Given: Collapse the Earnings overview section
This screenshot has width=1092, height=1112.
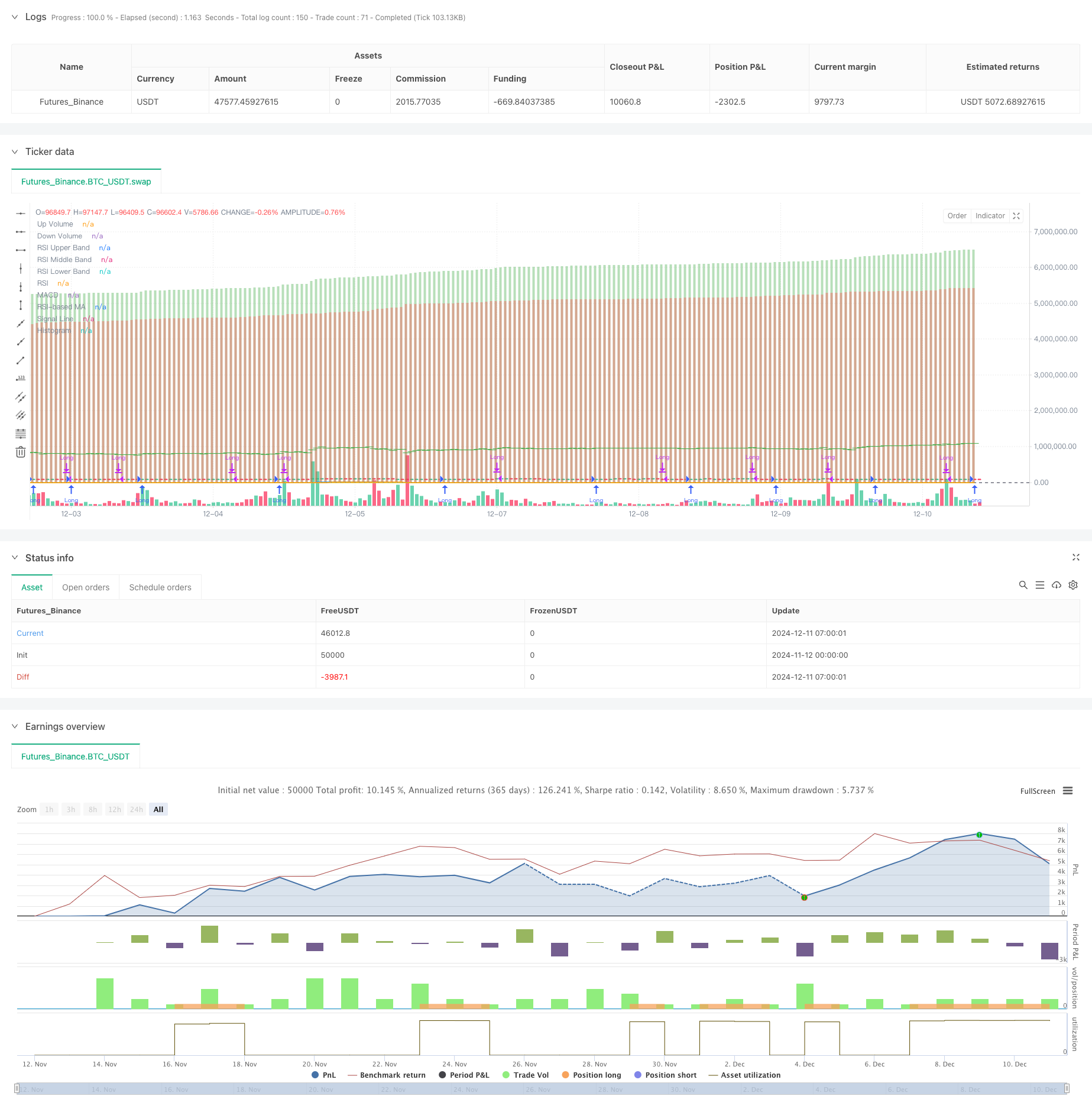Looking at the screenshot, I should click(15, 726).
